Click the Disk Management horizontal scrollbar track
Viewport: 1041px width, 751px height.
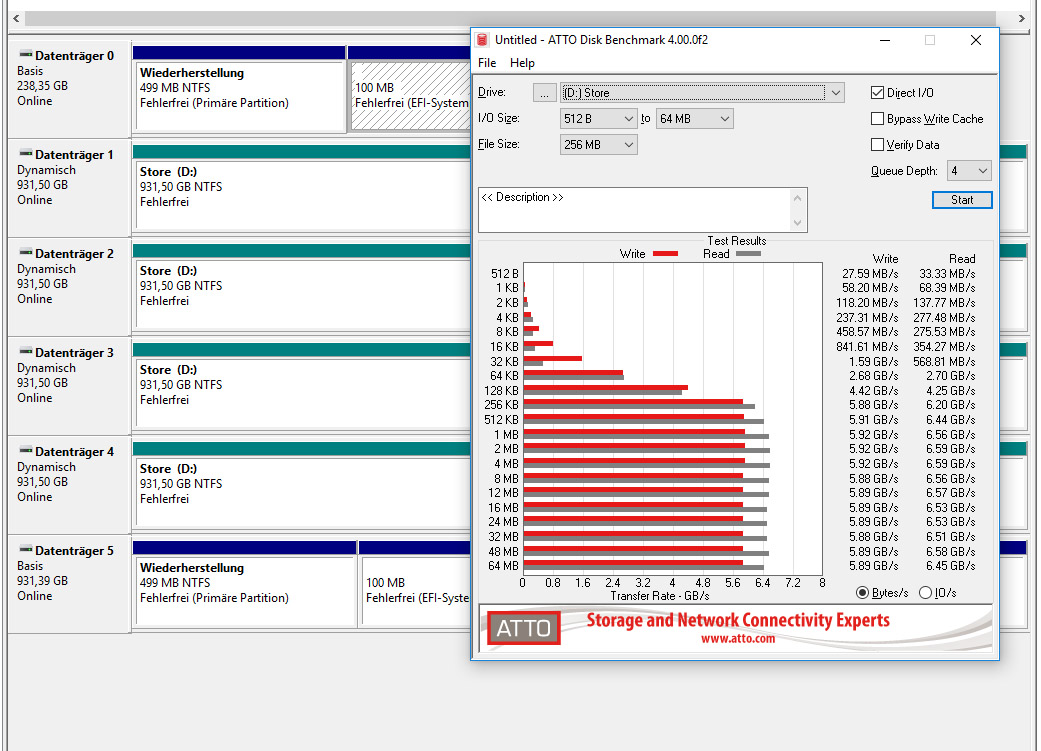click(x=510, y=18)
